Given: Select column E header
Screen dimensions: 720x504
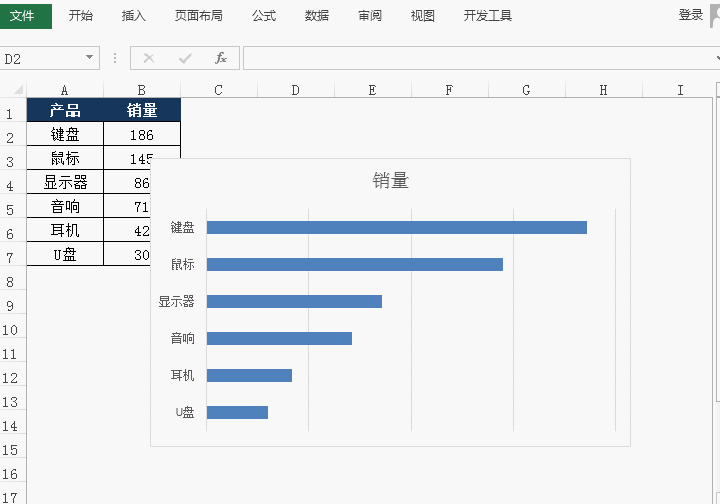Looking at the screenshot, I should click(372, 90).
